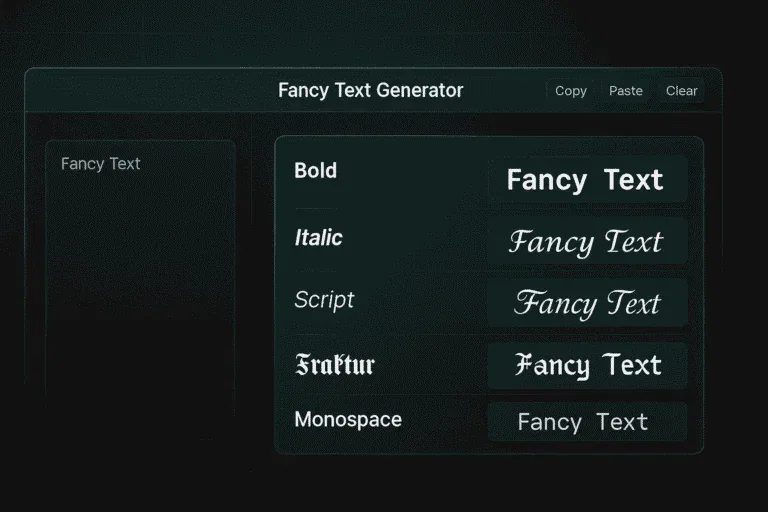Click the monospace Fancy Text output box
The image size is (768, 512).
(x=586, y=422)
